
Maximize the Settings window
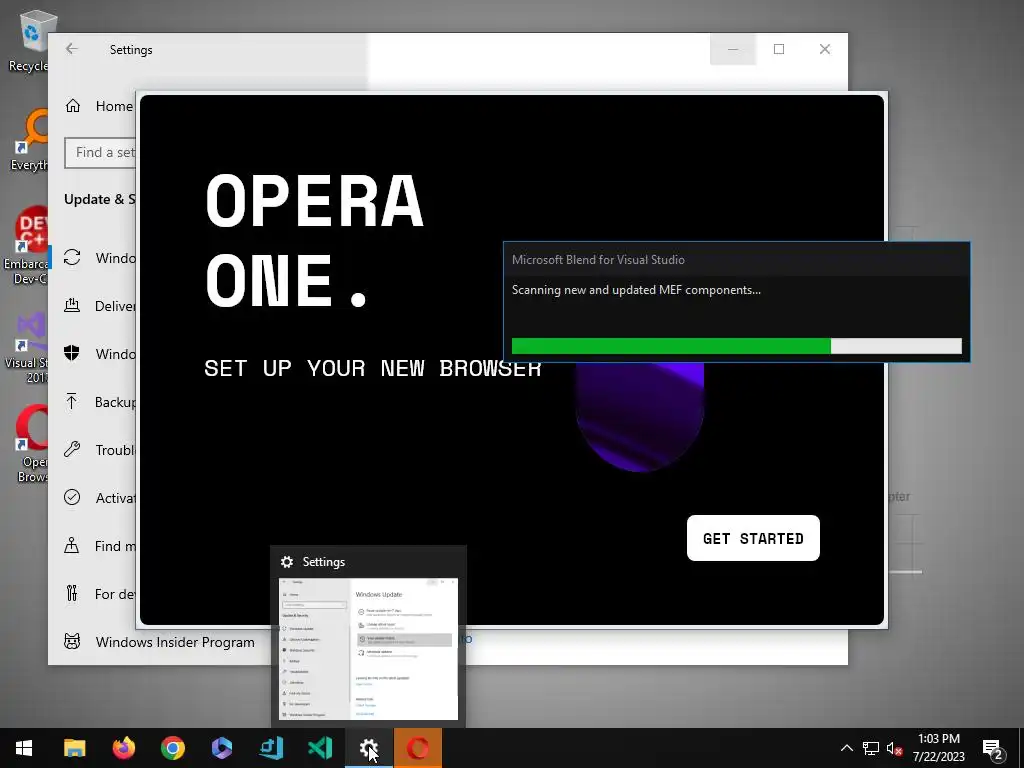pos(778,49)
